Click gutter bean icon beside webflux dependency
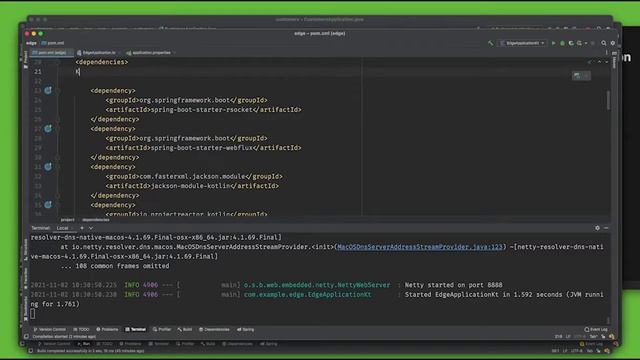640x360 pixels. 48,129
